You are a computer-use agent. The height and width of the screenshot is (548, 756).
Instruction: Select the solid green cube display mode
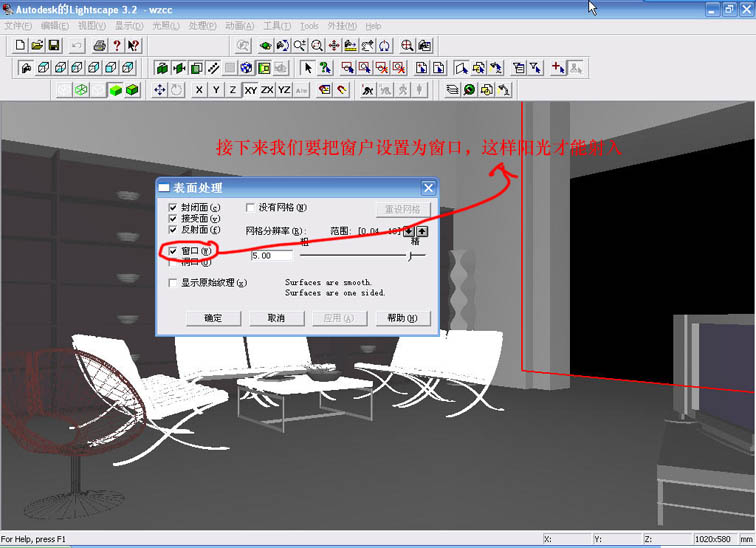pos(116,90)
